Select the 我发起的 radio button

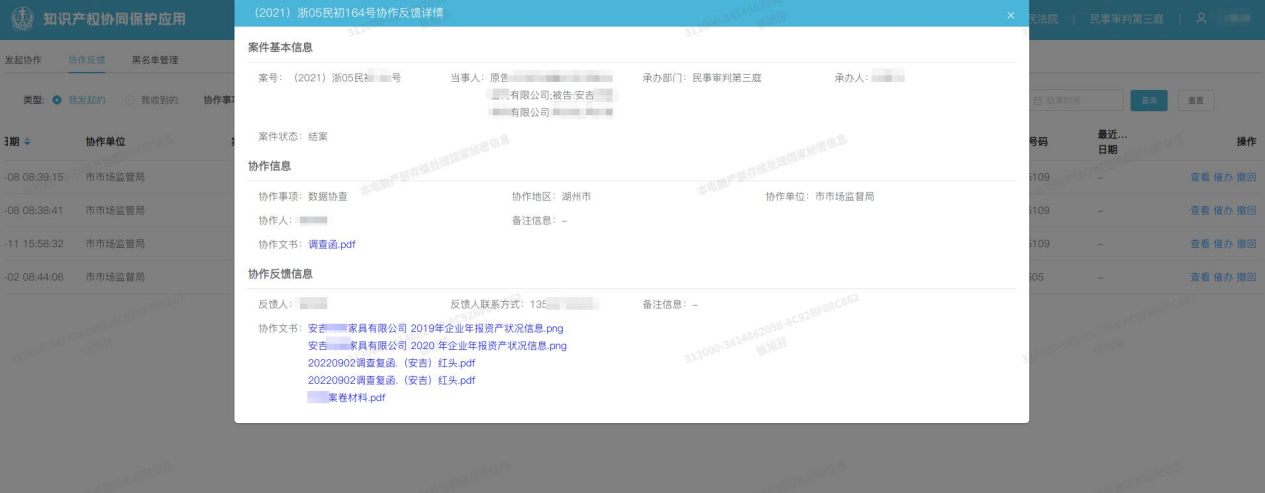point(57,100)
